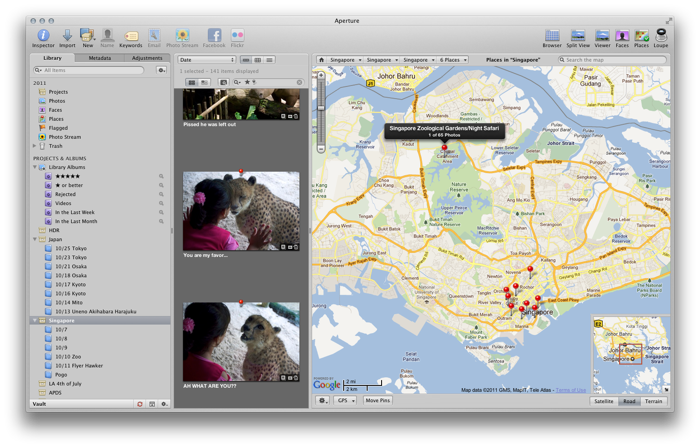The image size is (700, 448).
Task: Click the map zoom slider track
Action: tap(321, 114)
